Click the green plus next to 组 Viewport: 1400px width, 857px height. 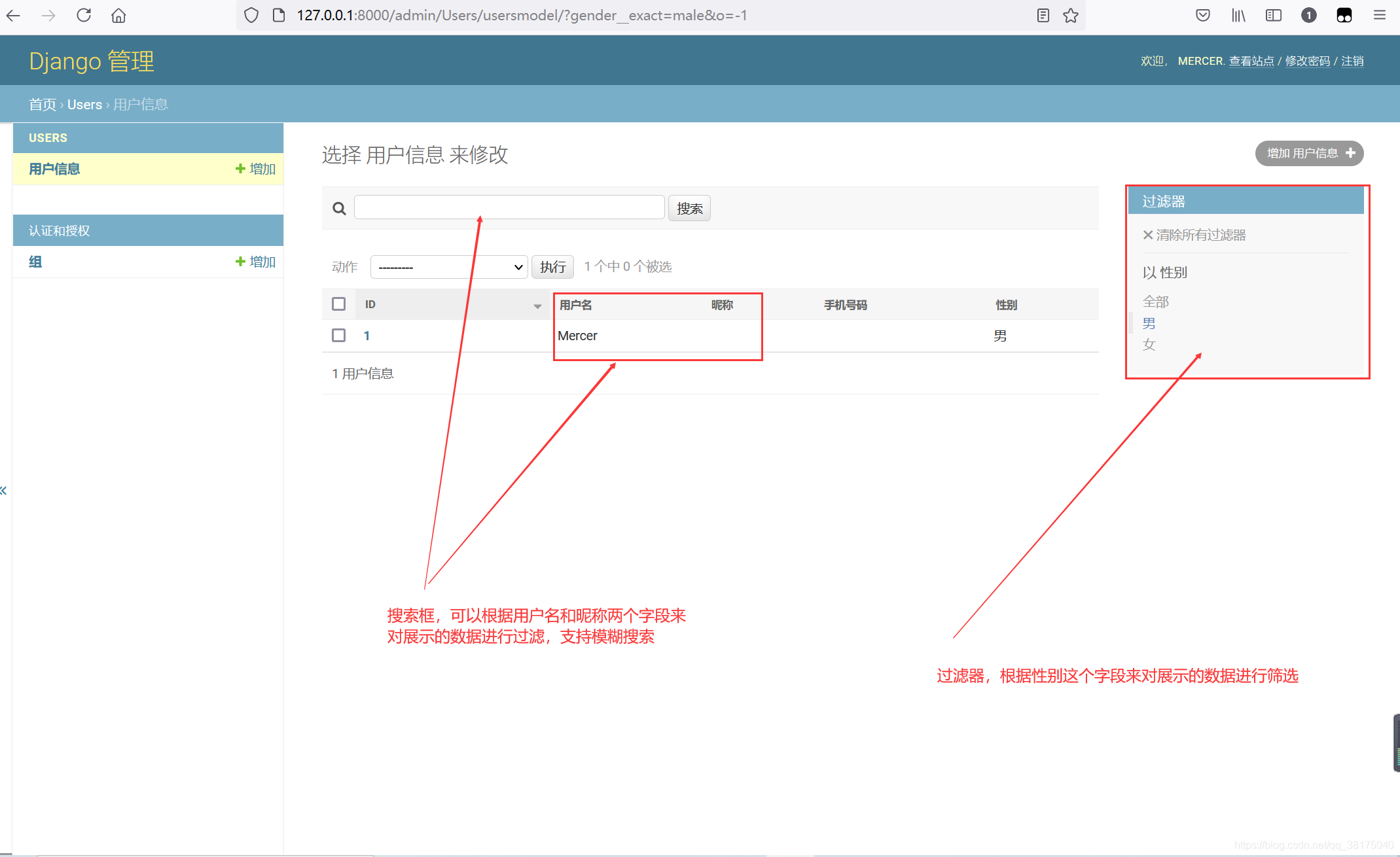click(240, 262)
